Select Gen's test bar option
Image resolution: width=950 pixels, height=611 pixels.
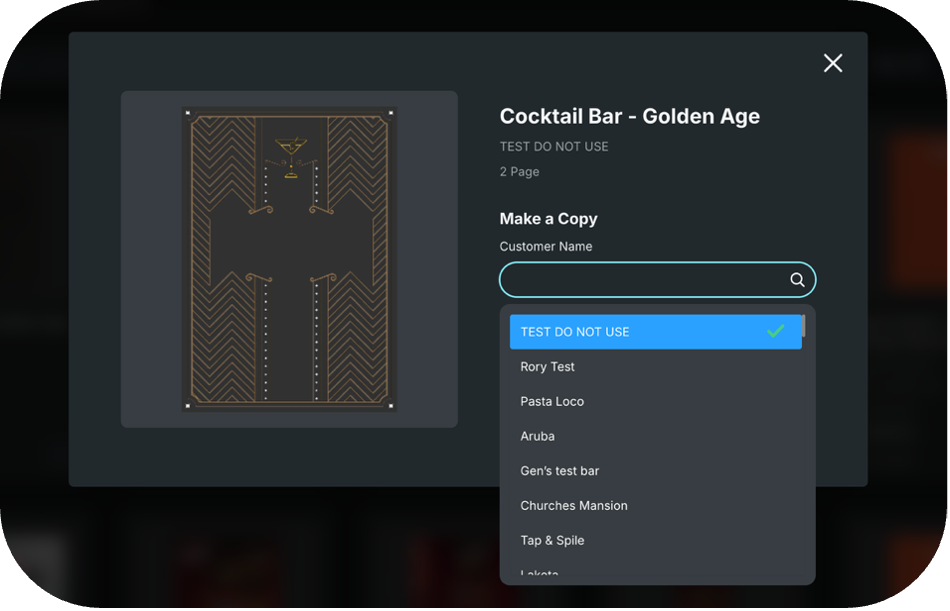point(656,471)
